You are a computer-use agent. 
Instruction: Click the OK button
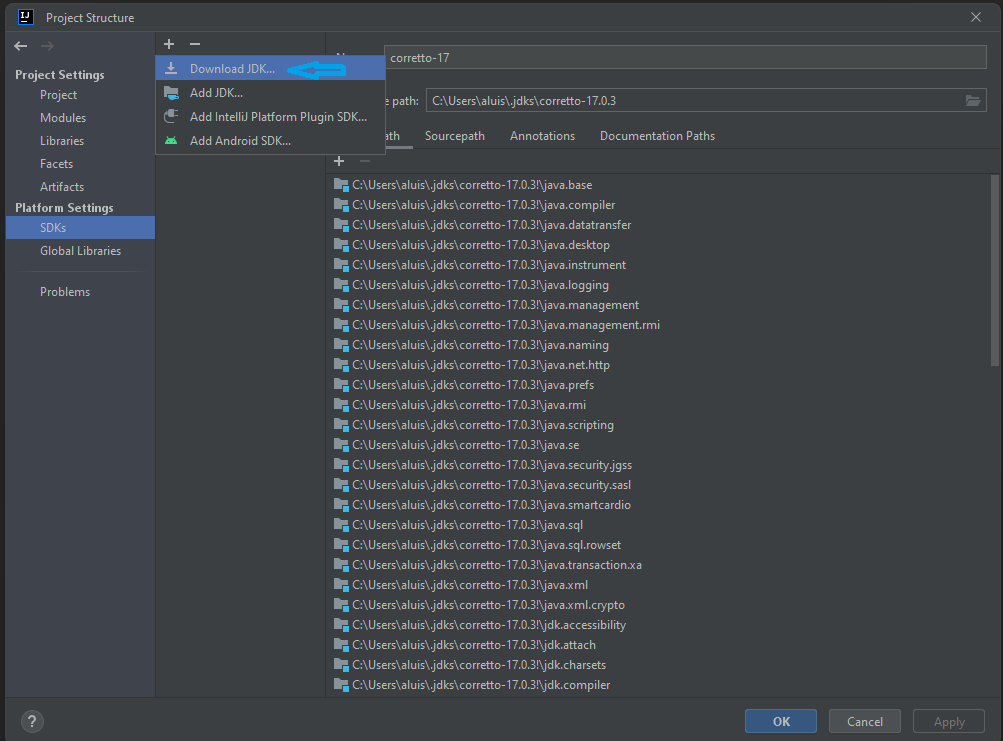point(780,721)
